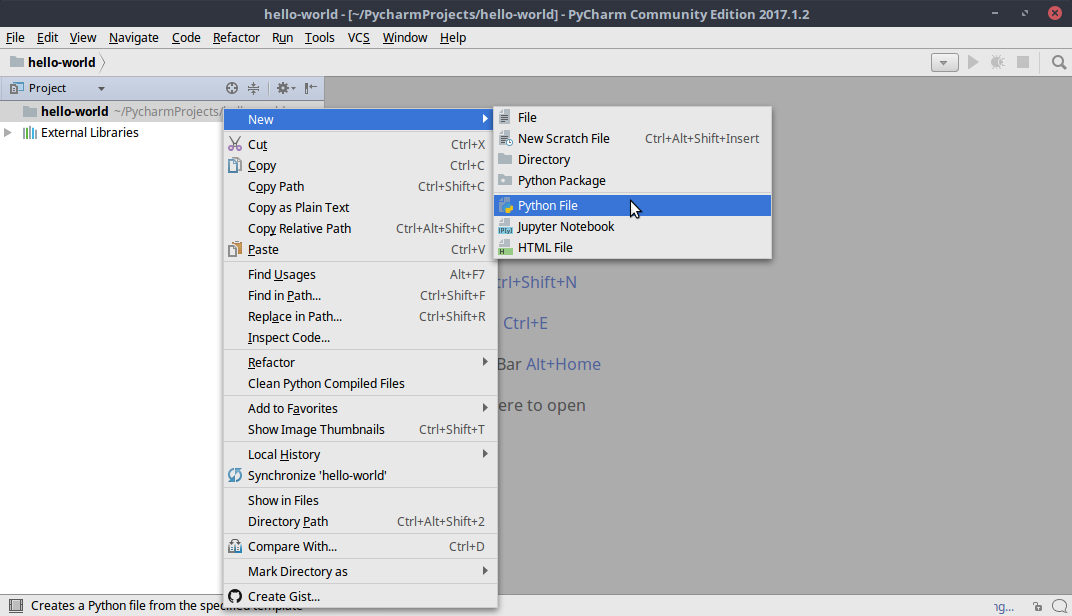The image size is (1072, 616).
Task: Run the project with the Run icon
Action: coord(972,61)
